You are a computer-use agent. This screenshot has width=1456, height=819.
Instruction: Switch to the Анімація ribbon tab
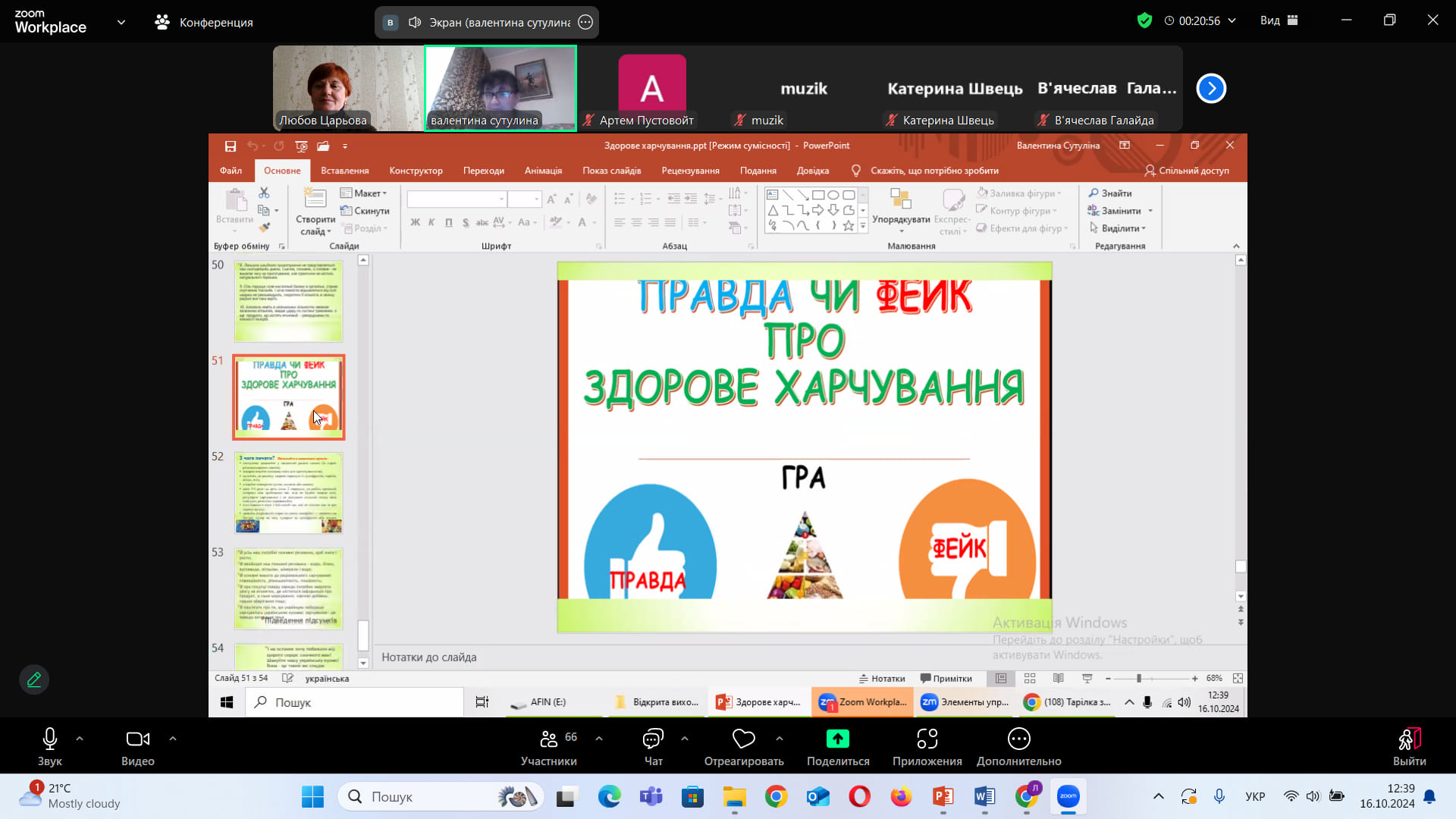click(x=543, y=171)
